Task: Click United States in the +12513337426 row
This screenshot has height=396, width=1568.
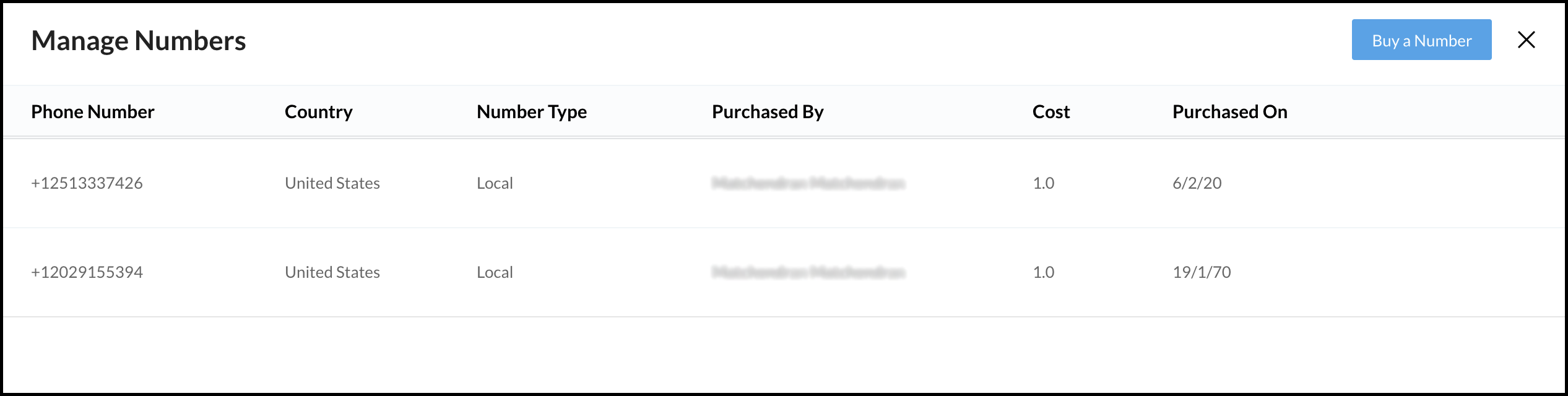Action: pyautogui.click(x=332, y=183)
